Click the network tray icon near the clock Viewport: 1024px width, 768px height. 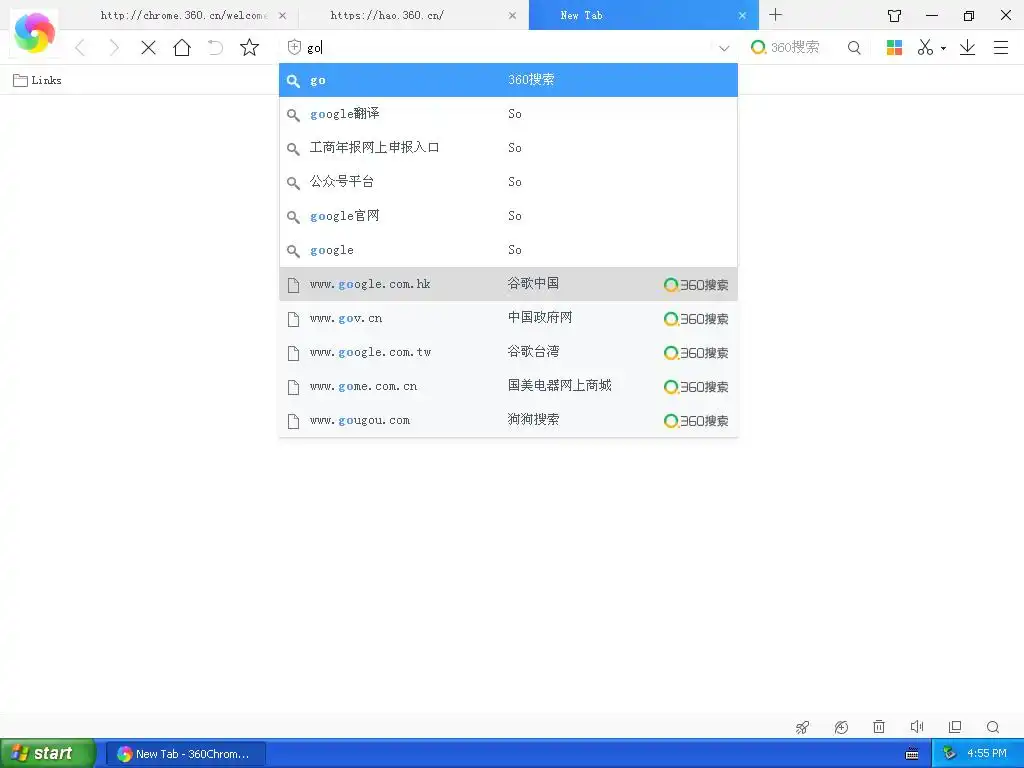pos(950,754)
